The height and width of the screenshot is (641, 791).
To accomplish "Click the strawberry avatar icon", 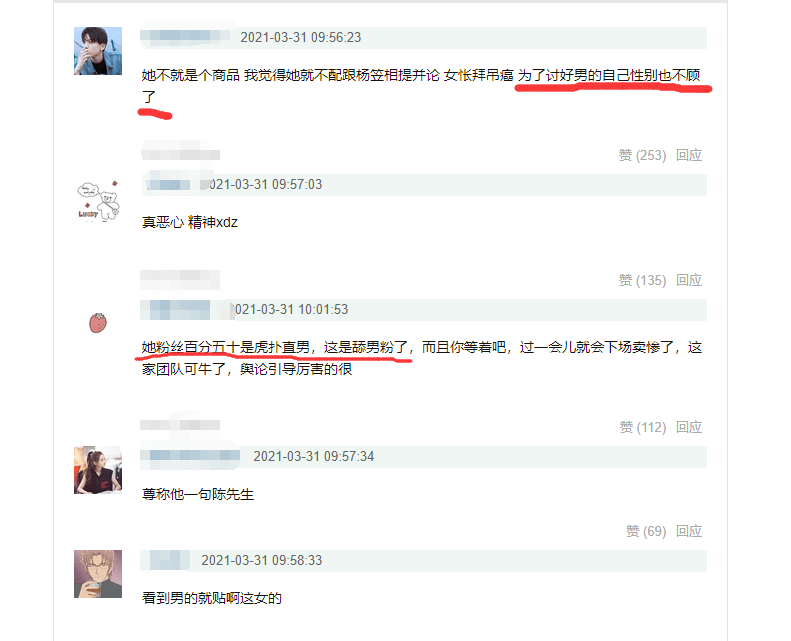I will (x=98, y=323).
